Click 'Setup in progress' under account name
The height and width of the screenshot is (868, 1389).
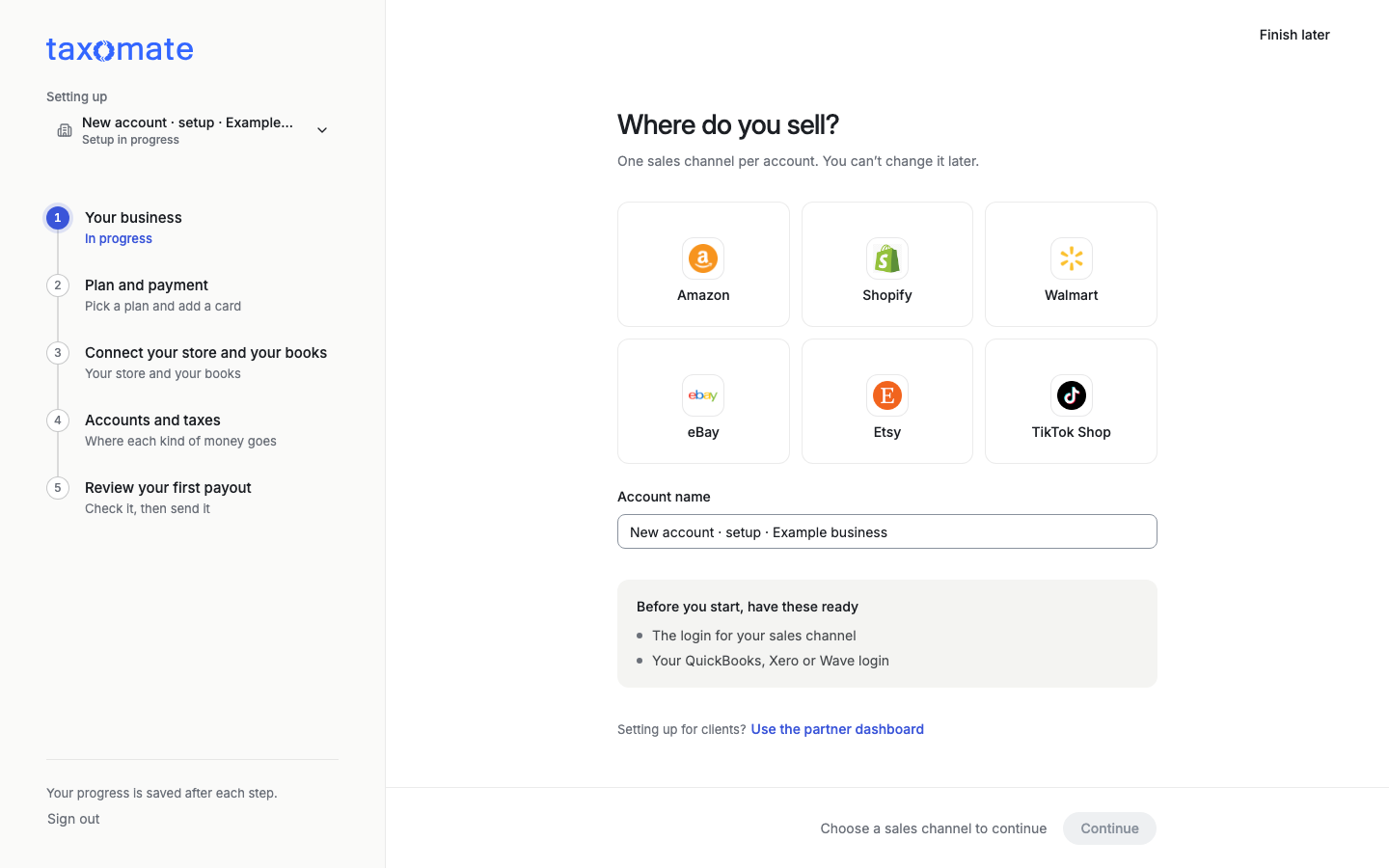pos(130,140)
